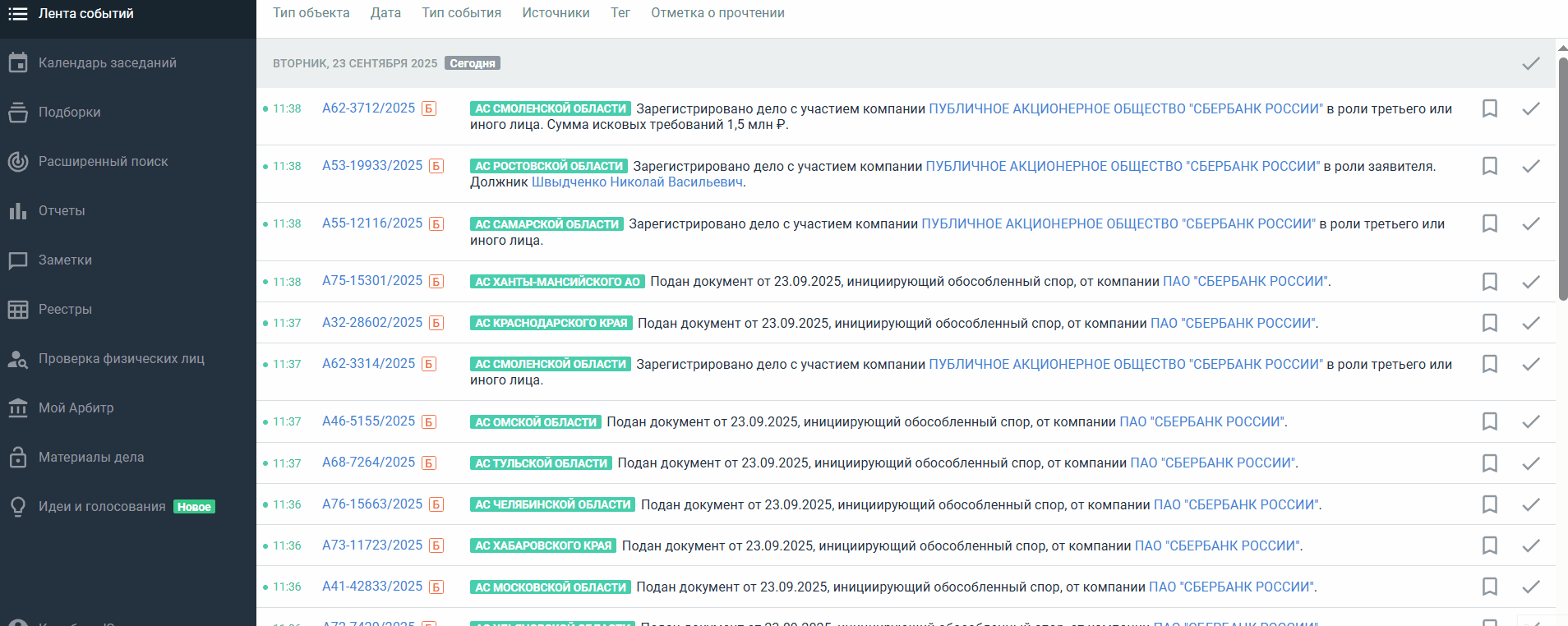Open the Реестры table icon
This screenshot has width=1568, height=626.
18,310
